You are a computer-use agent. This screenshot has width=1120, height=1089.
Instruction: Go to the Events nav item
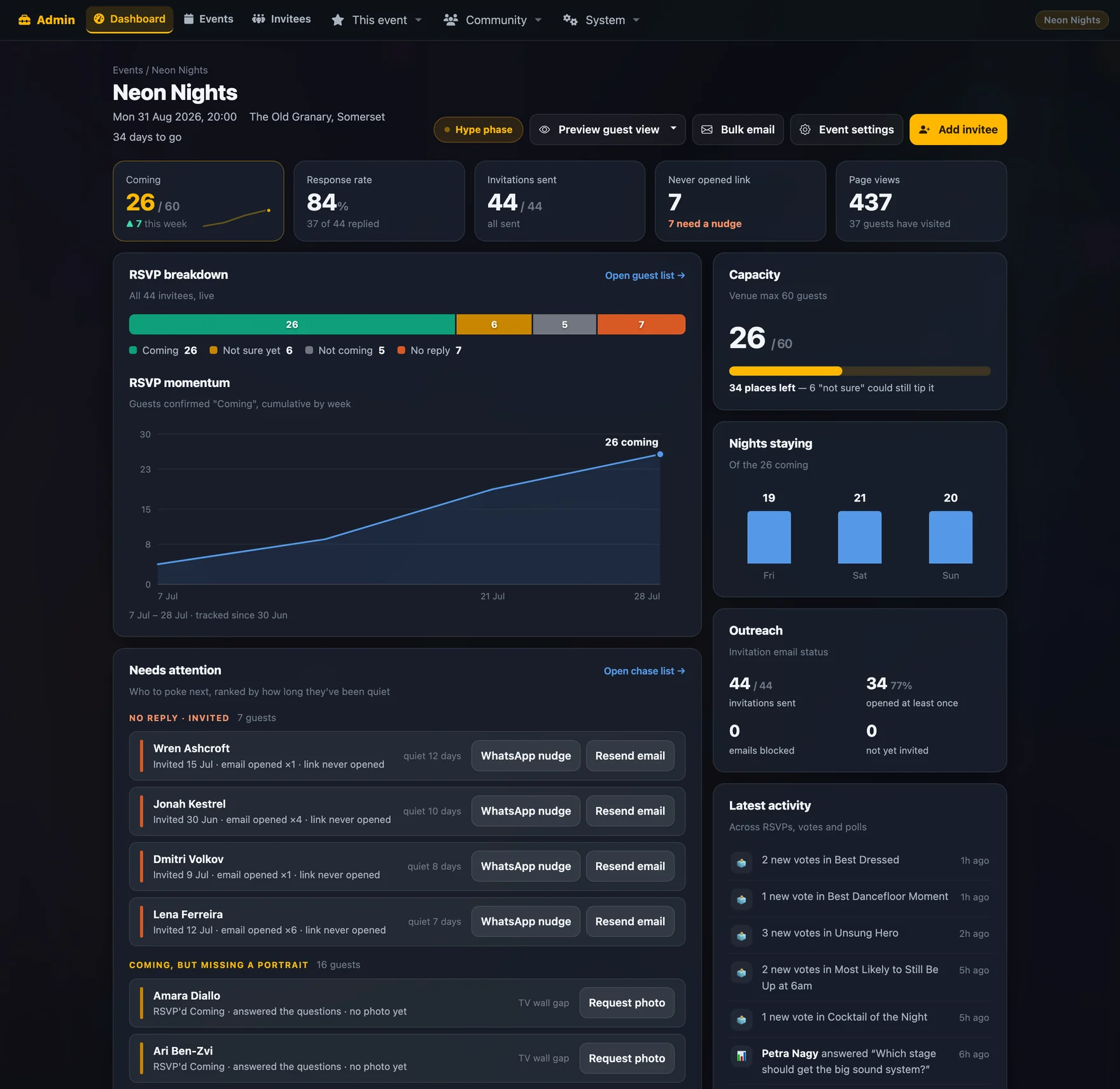209,19
